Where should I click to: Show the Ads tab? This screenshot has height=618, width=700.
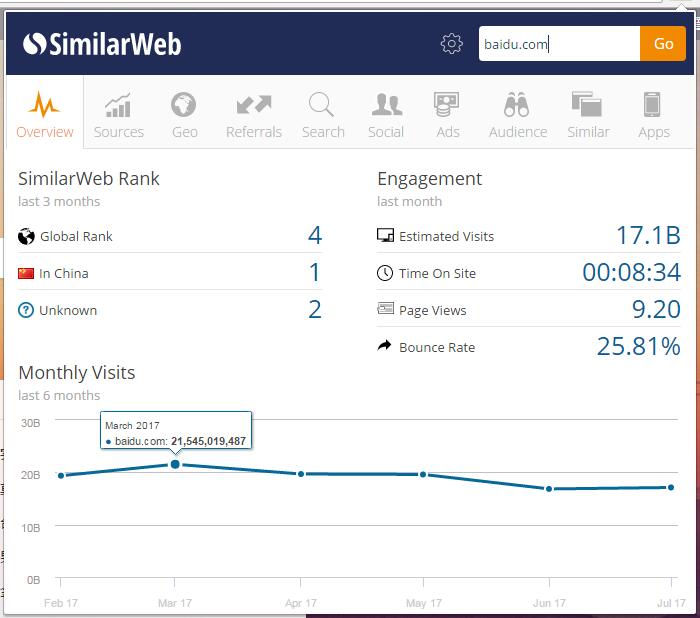coord(447,115)
